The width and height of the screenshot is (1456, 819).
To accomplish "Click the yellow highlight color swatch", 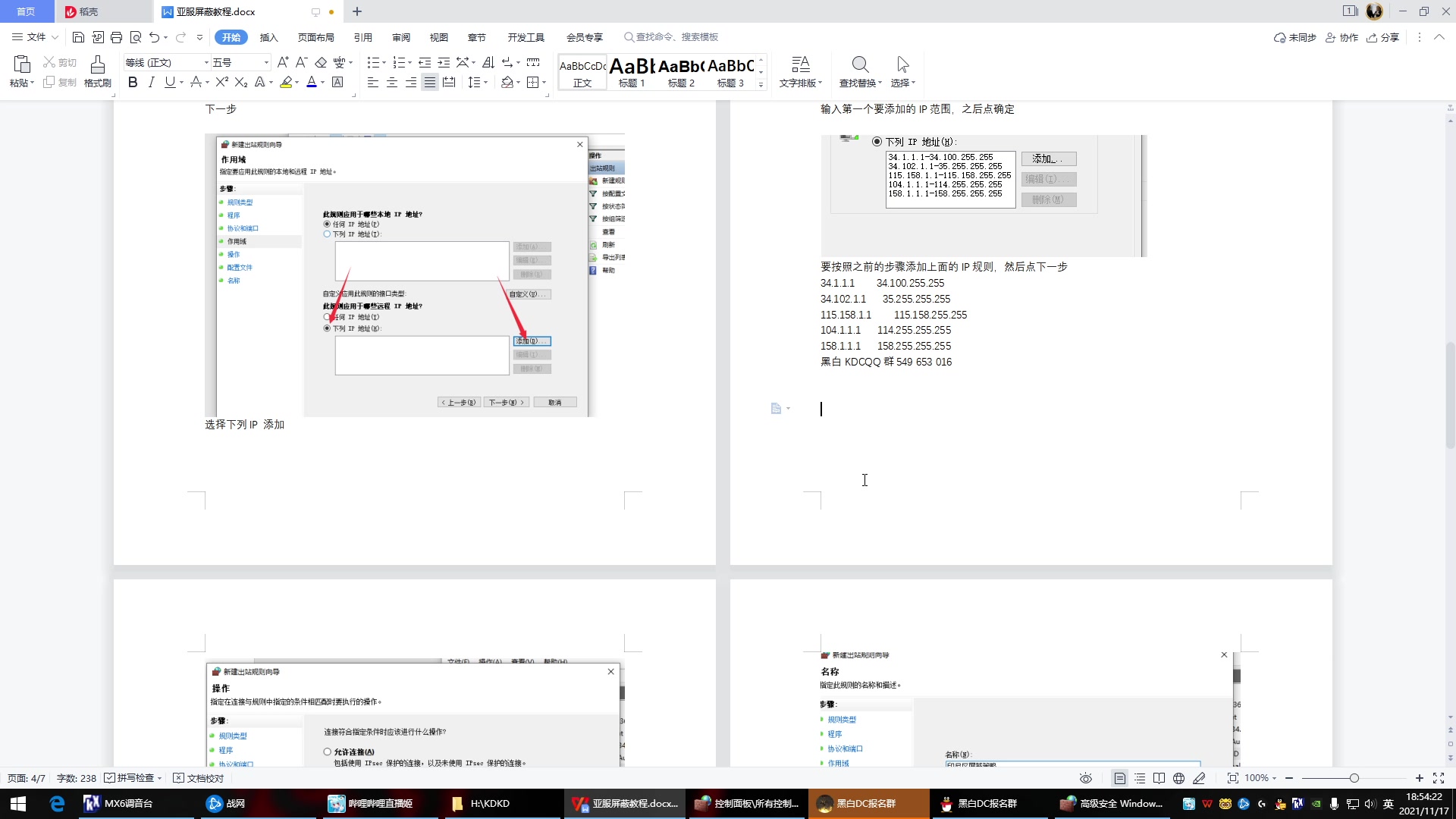I will [286, 82].
